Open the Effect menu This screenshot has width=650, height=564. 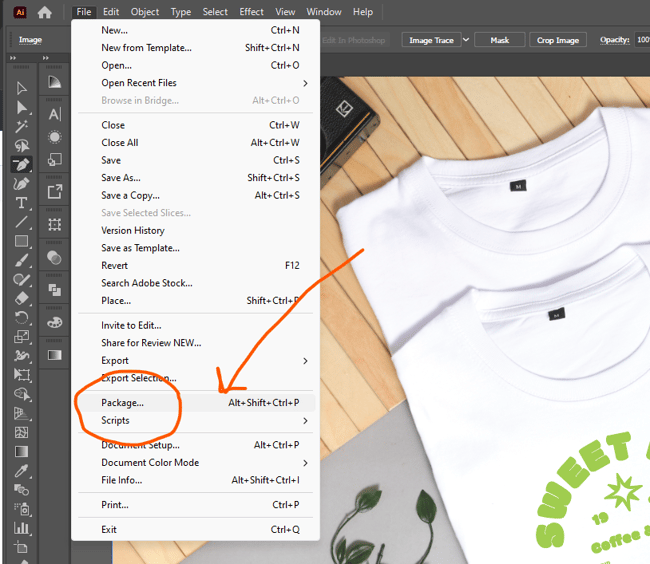[251, 12]
